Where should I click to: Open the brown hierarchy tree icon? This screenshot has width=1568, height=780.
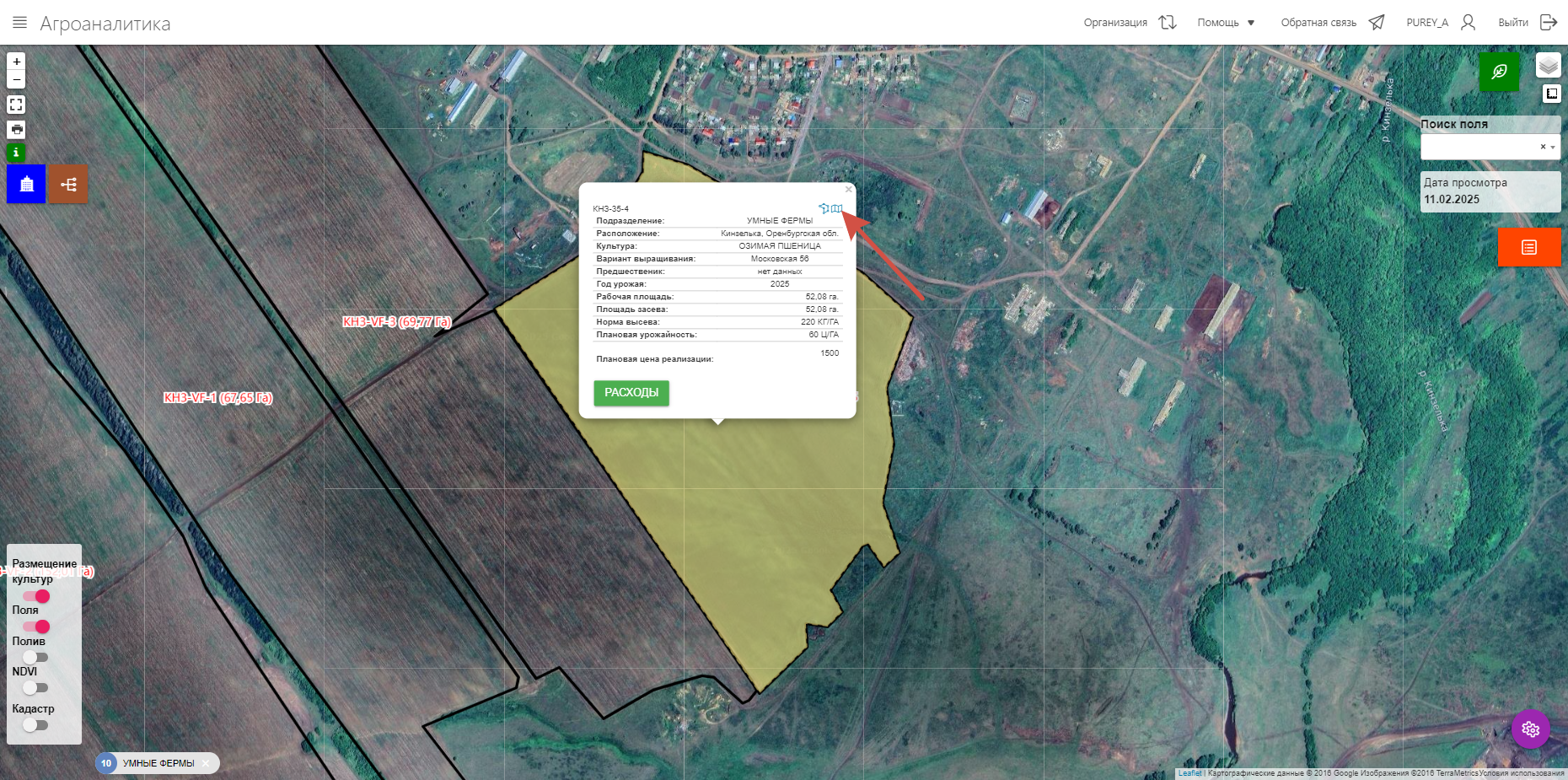click(x=68, y=185)
